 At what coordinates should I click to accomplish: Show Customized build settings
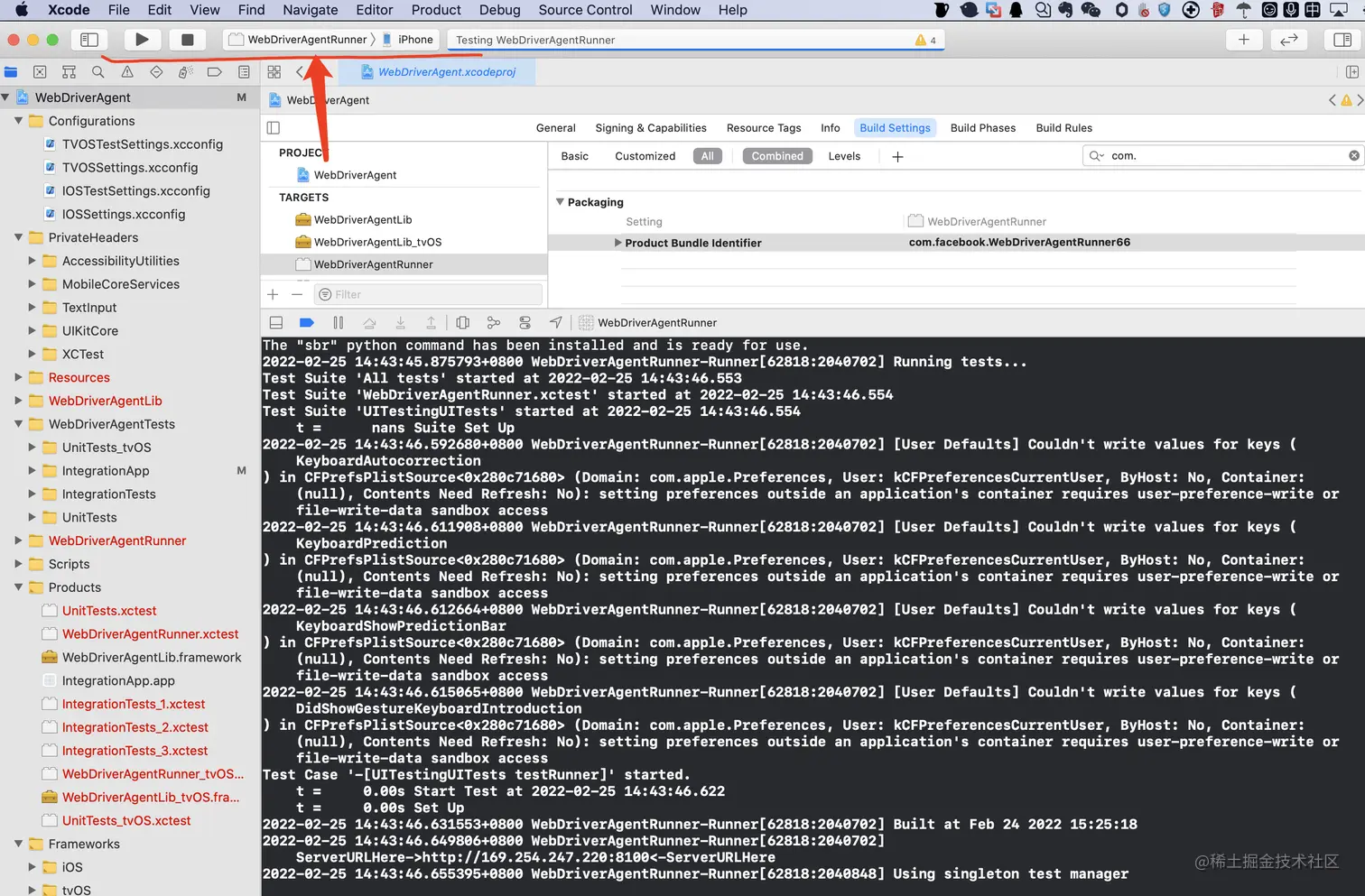pos(645,156)
